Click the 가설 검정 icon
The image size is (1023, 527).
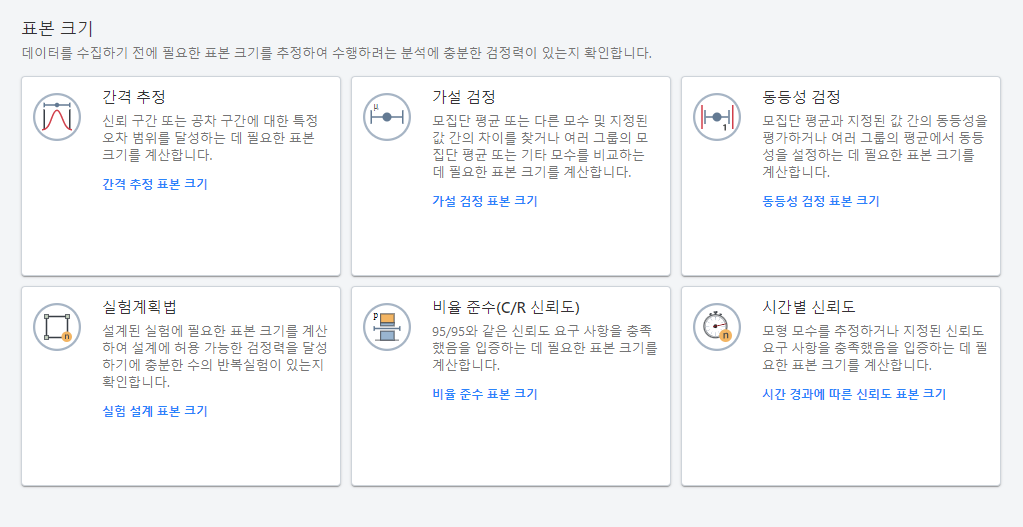(386, 117)
